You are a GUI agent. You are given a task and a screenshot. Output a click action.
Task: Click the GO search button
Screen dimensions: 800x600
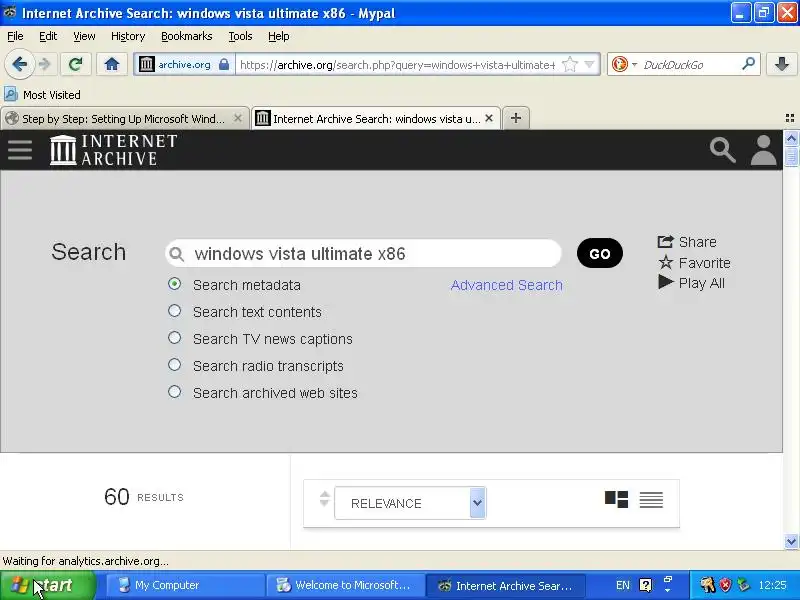click(599, 254)
